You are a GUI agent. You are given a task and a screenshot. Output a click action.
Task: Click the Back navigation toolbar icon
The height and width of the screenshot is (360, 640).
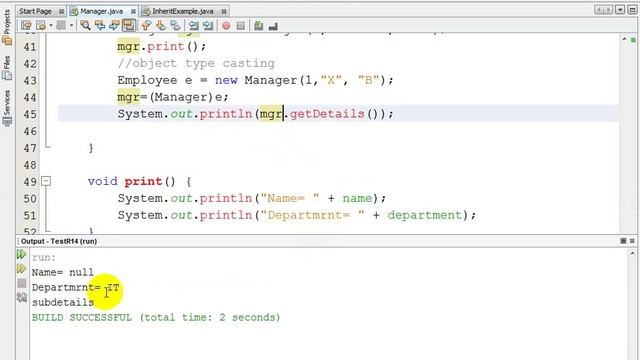(41, 26)
